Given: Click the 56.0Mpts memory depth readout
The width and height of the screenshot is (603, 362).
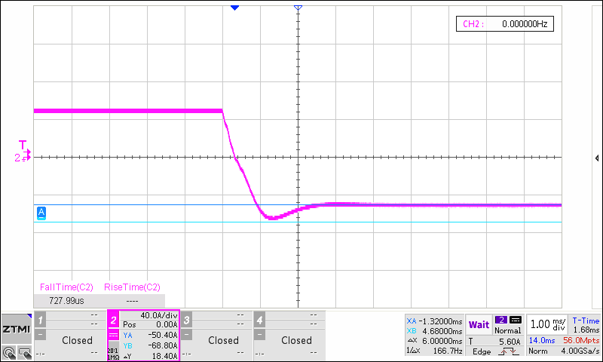Looking at the screenshot, I should 581,340.
